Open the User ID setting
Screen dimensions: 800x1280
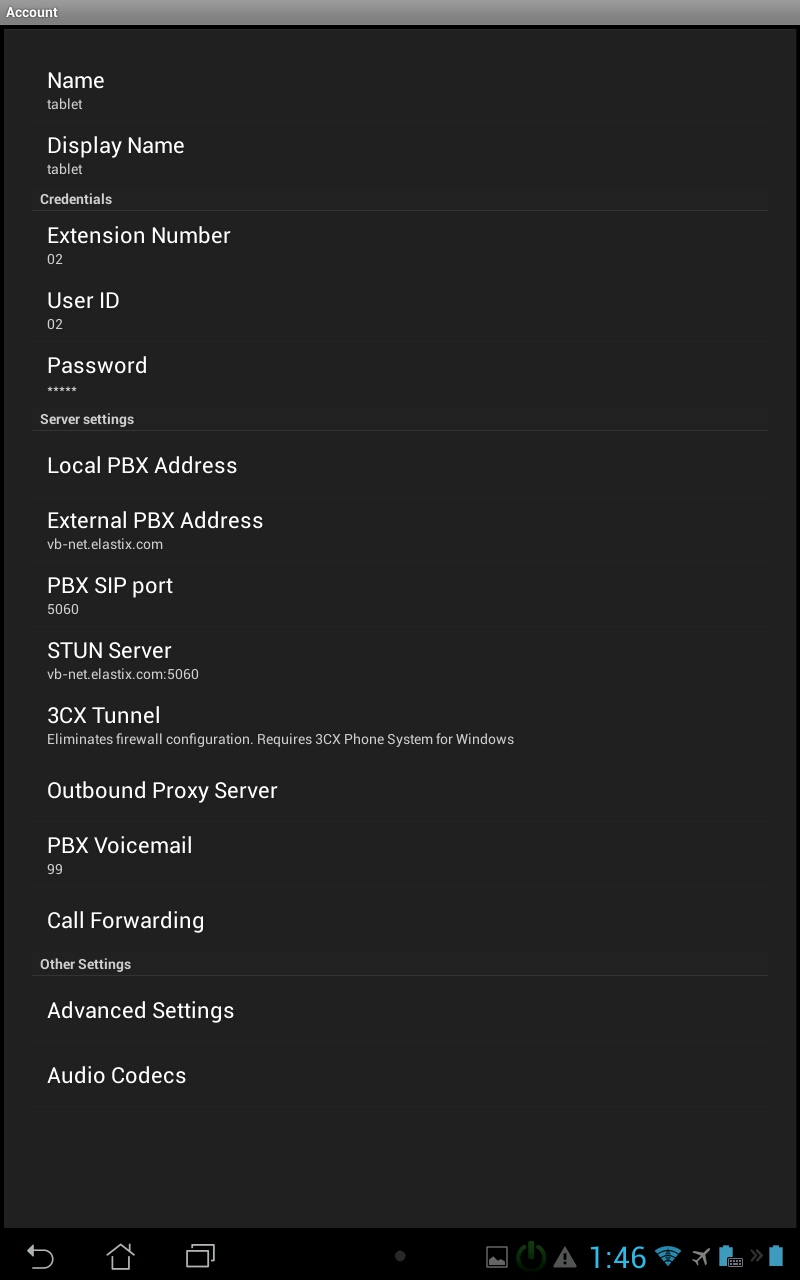click(400, 310)
